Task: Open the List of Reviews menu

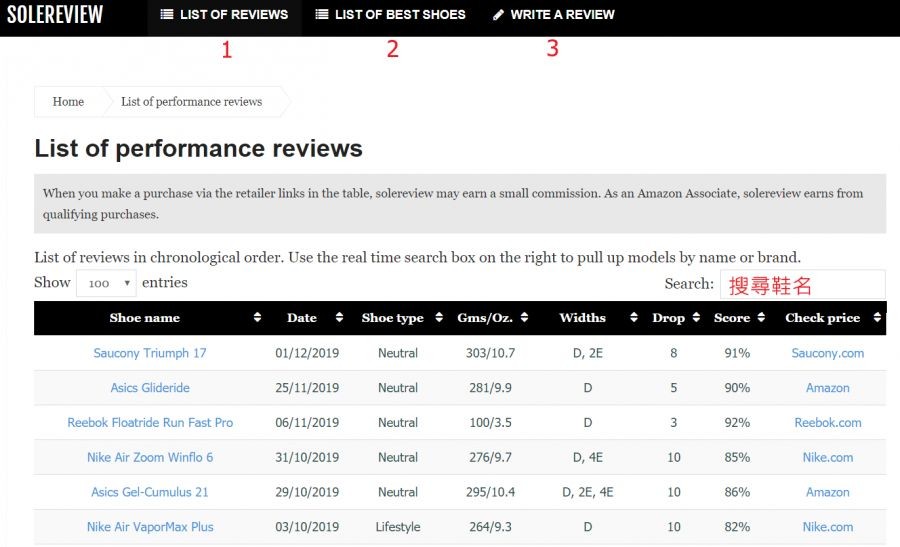Action: click(x=224, y=15)
